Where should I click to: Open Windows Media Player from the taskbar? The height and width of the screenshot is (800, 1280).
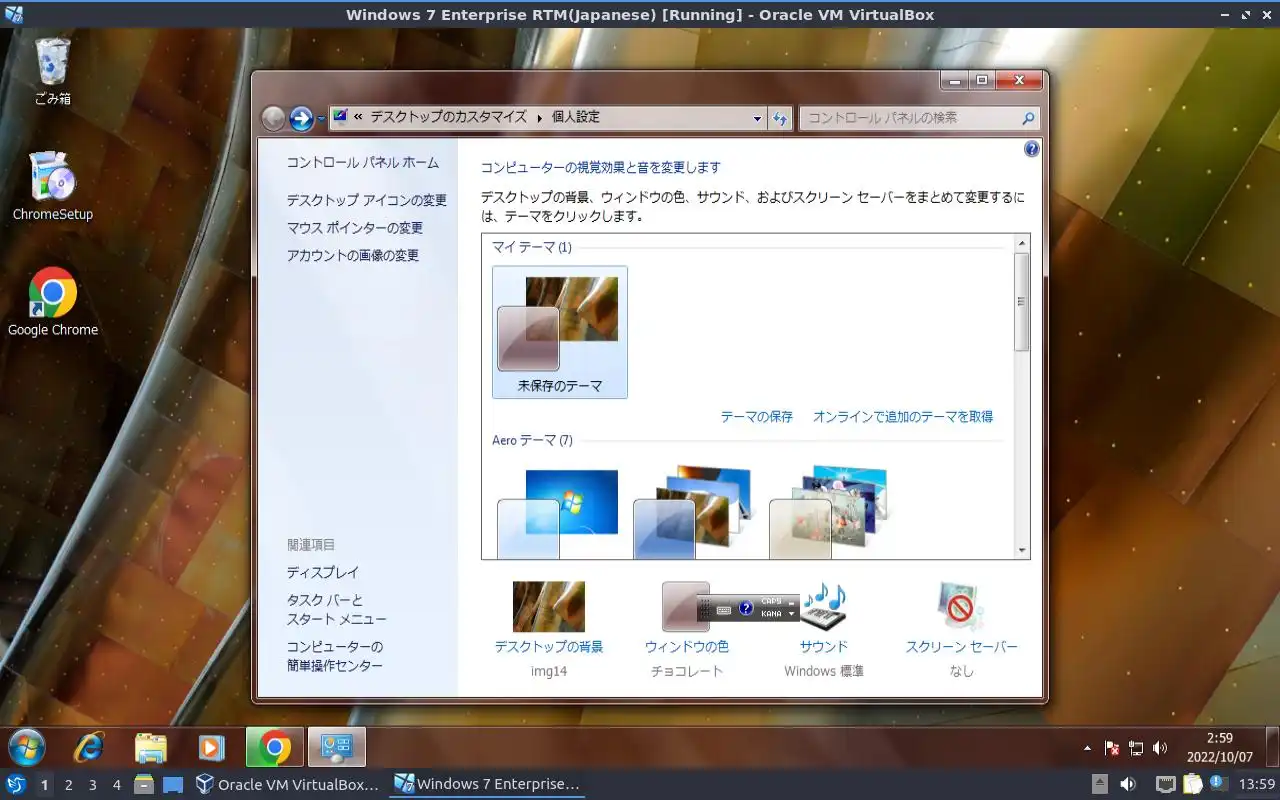tap(212, 747)
